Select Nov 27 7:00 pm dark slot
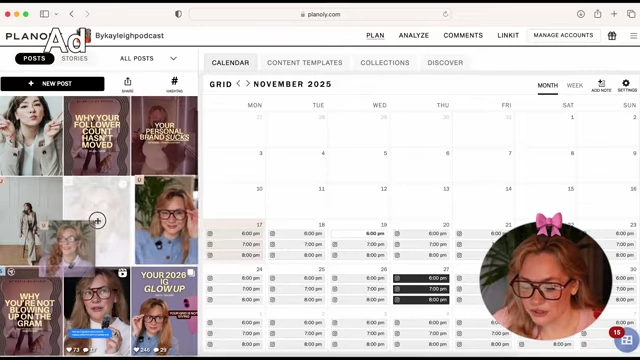The width and height of the screenshot is (640, 360). pyautogui.click(x=421, y=289)
